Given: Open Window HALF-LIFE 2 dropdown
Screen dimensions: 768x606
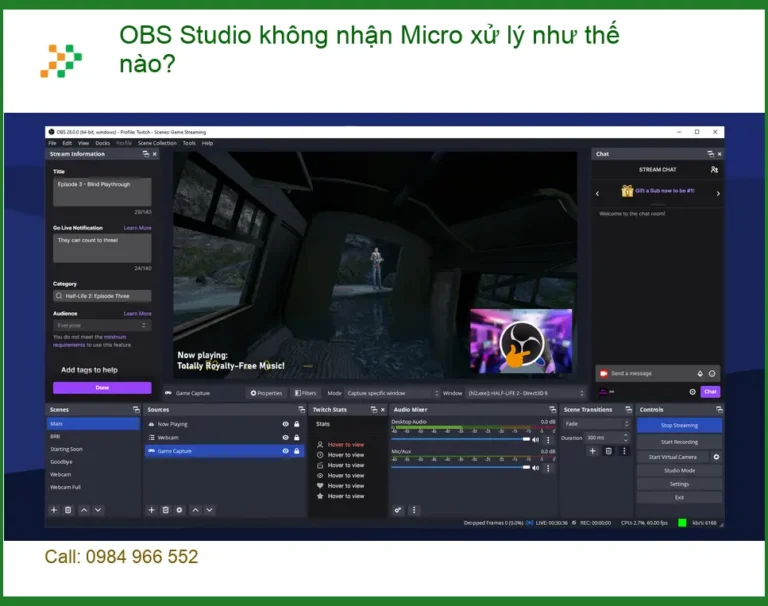Looking at the screenshot, I should (x=525, y=393).
